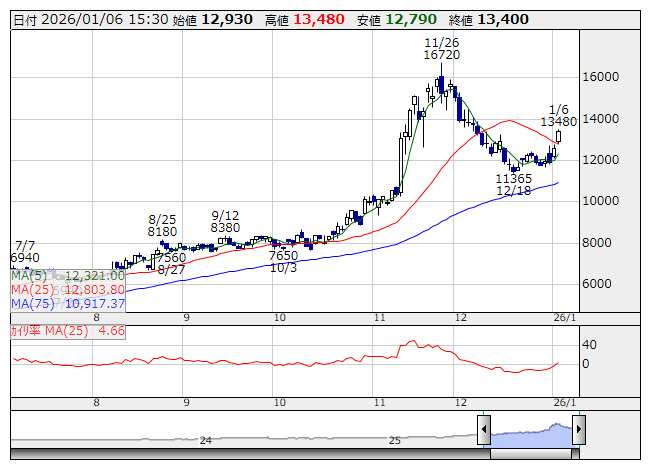
Task: Click the 高値 13,480 value in header
Action: (305, 20)
